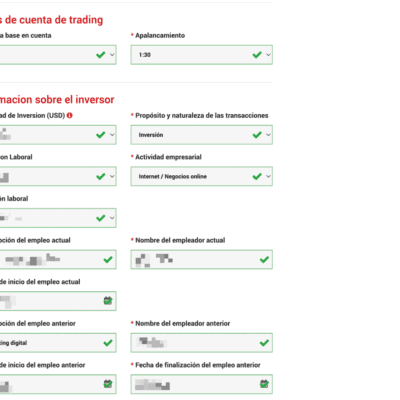Image resolution: width=400 pixels, height=400 pixels.
Task: Click green checkmark in Apalancamiento field
Action: (x=257, y=55)
